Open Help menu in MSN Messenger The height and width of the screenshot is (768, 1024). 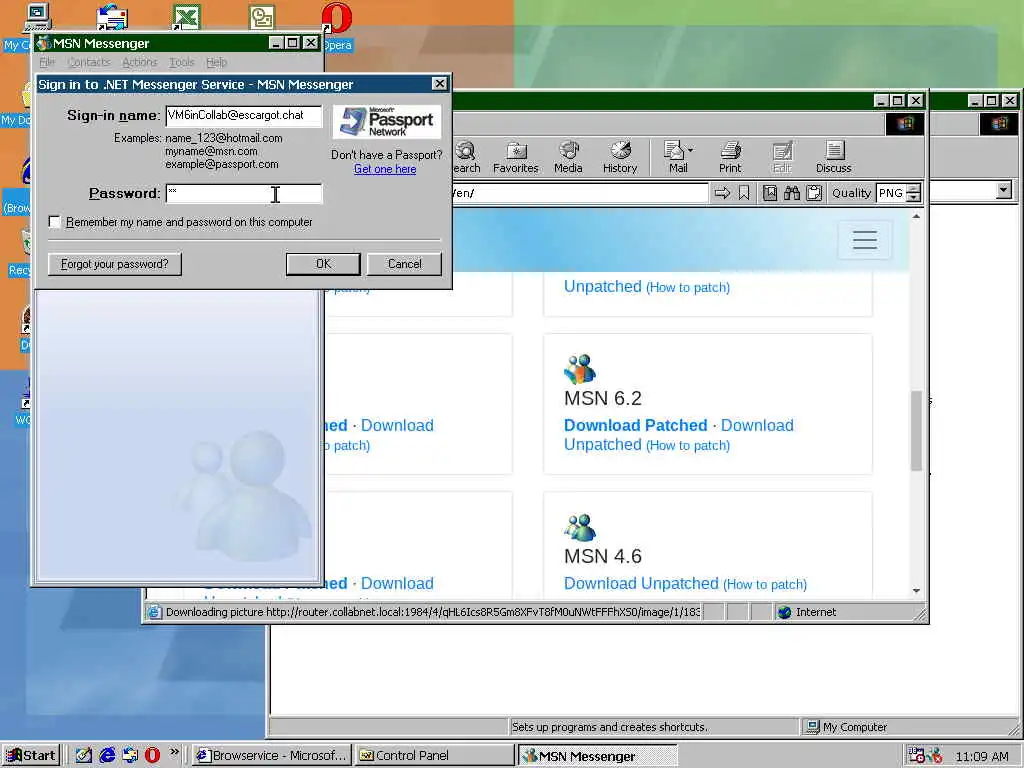coord(216,62)
